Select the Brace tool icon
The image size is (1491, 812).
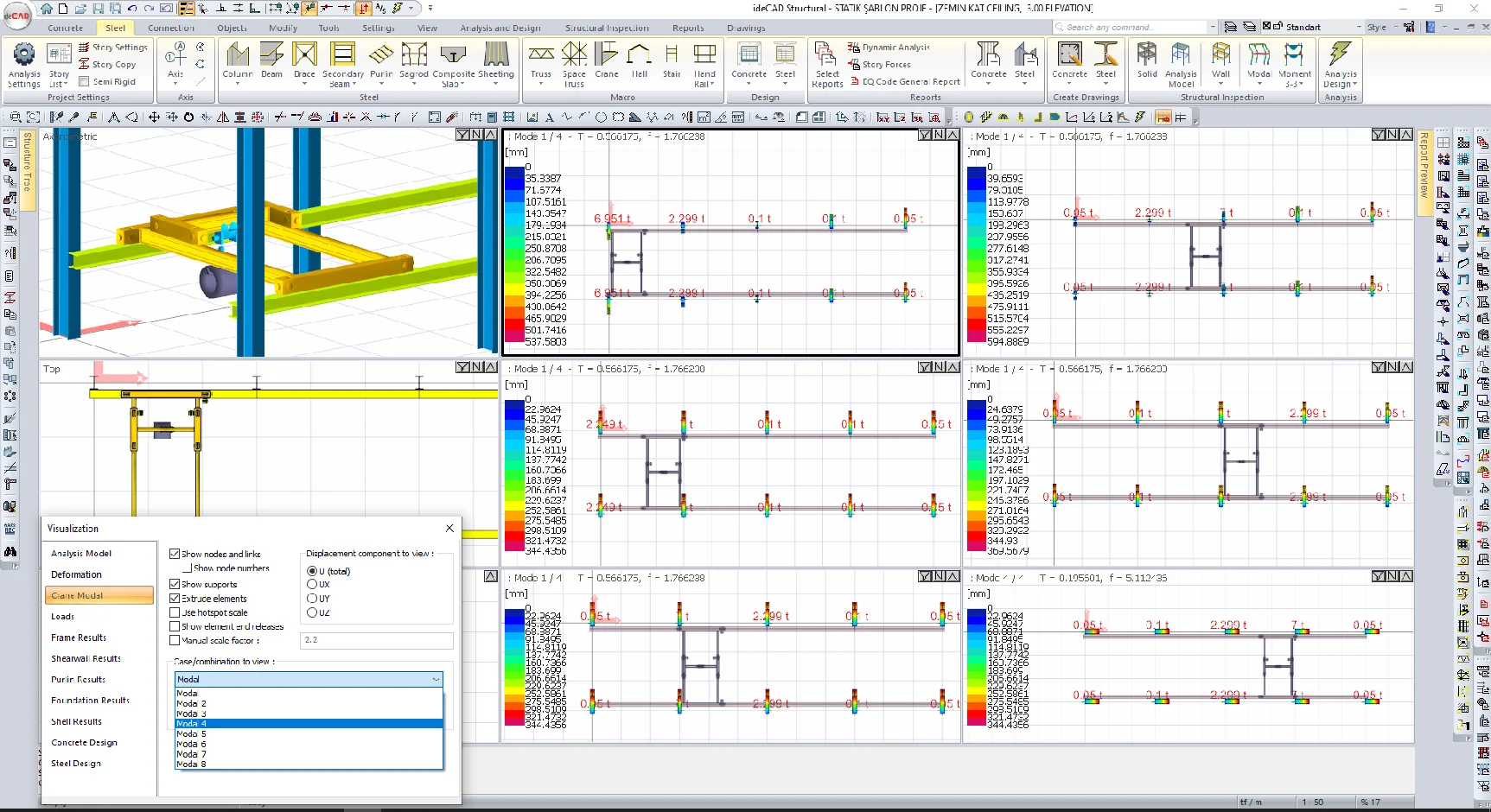[304, 63]
